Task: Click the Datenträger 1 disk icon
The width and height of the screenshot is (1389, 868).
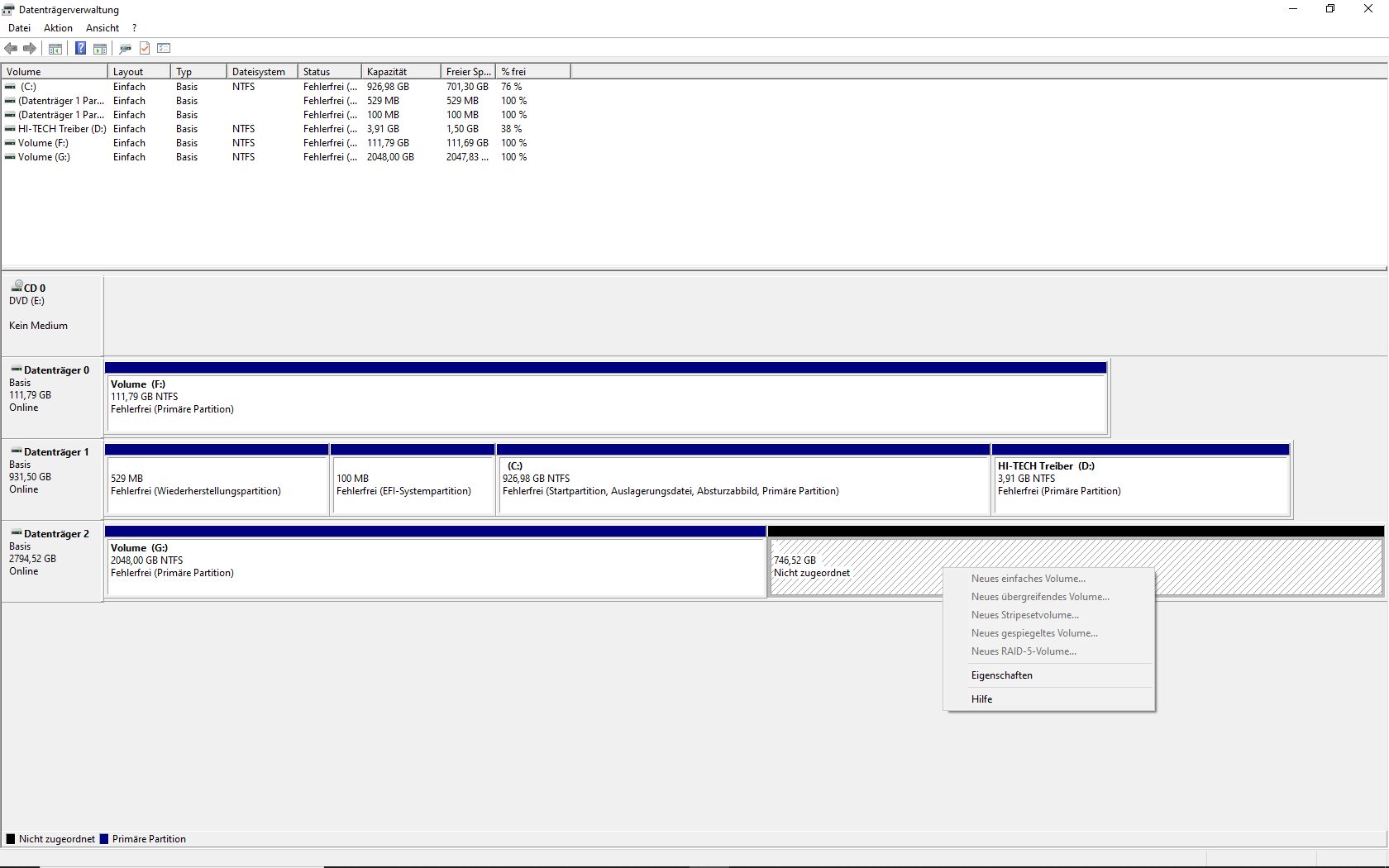Action: 17,451
